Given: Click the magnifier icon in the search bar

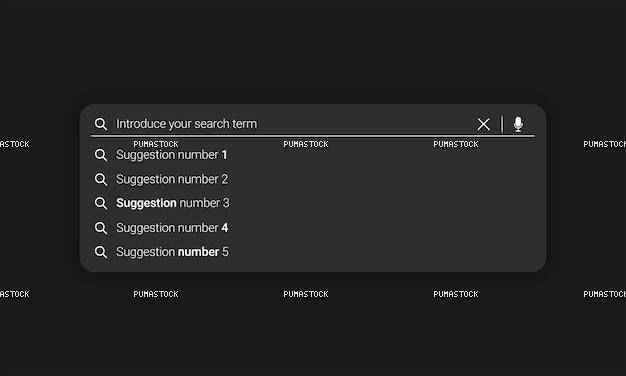Looking at the screenshot, I should click(x=101, y=124).
